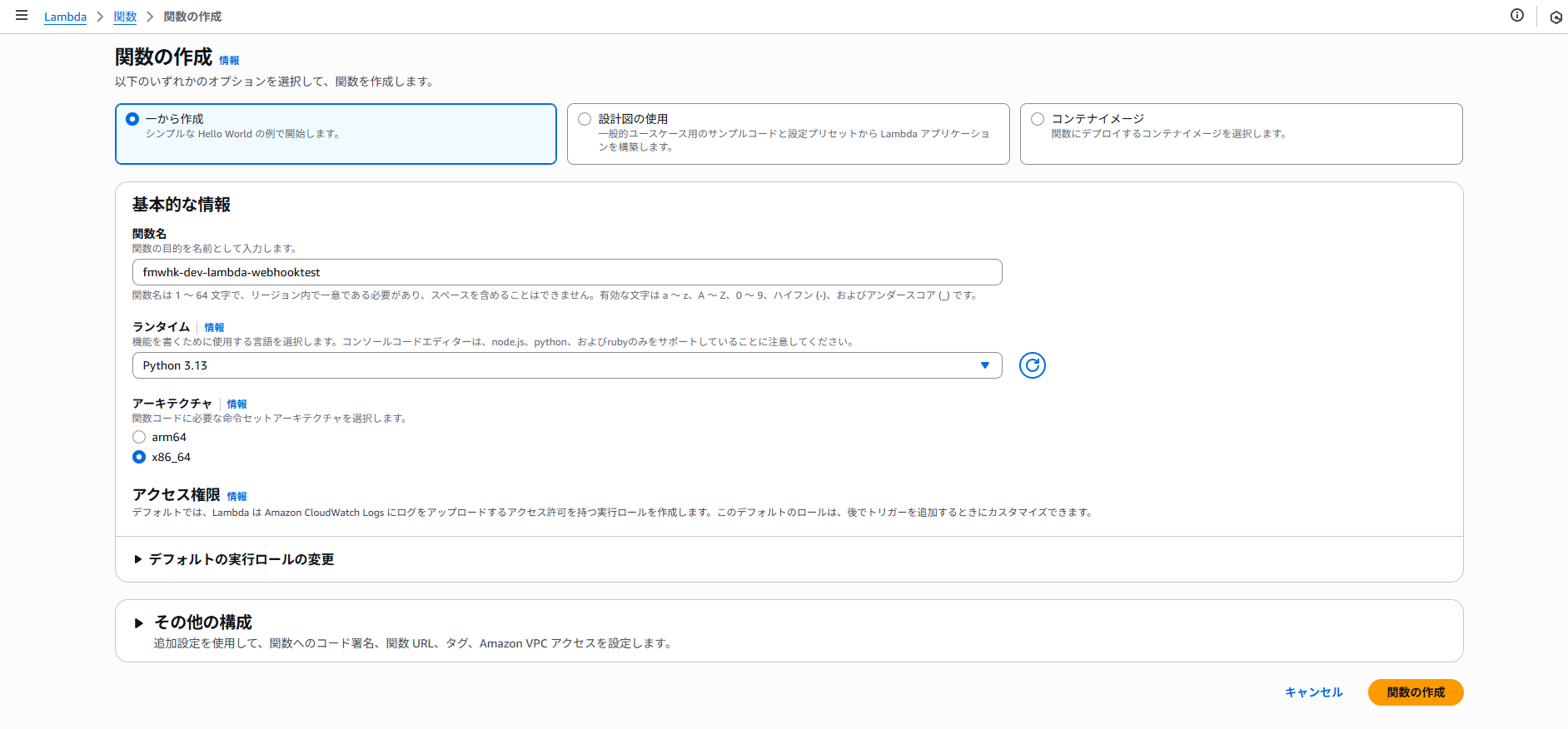This screenshot has height=729, width=1568.
Task: Click 関数の作成 breadcrumb text
Action: coord(192,17)
